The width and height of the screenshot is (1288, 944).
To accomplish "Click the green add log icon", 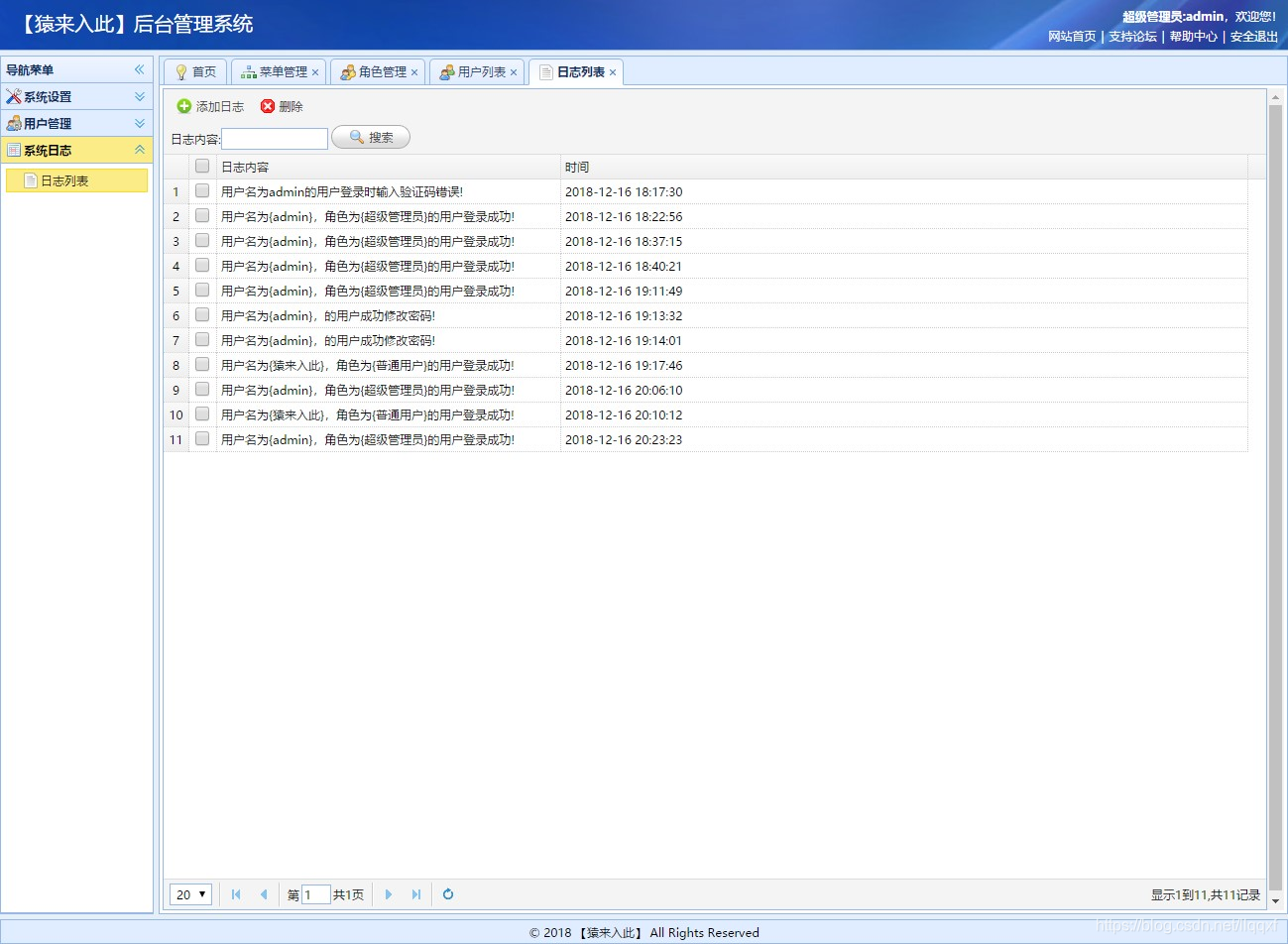I will (x=183, y=106).
